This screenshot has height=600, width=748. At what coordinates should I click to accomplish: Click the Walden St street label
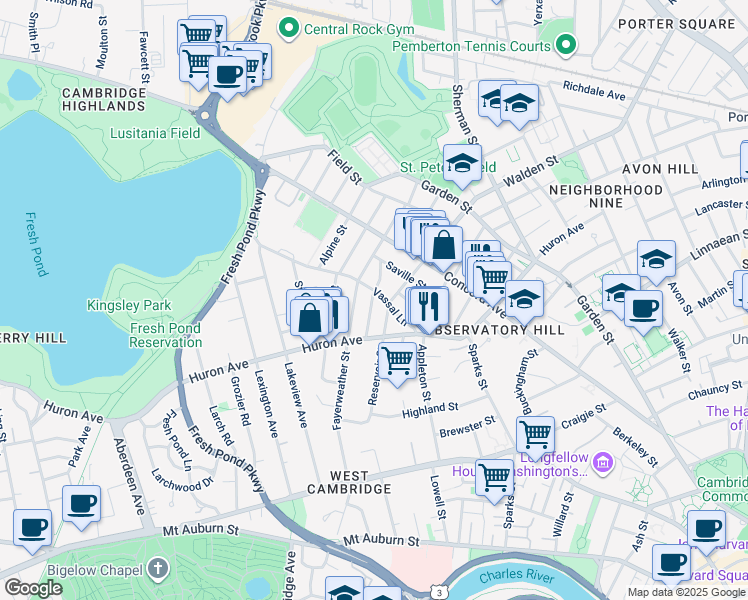(x=530, y=171)
